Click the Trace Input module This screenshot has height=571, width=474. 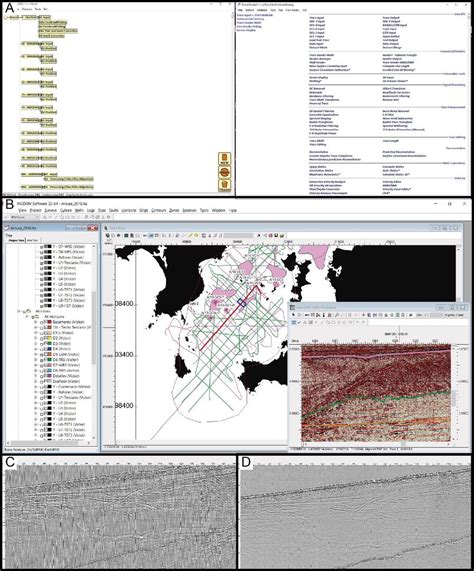(317, 17)
